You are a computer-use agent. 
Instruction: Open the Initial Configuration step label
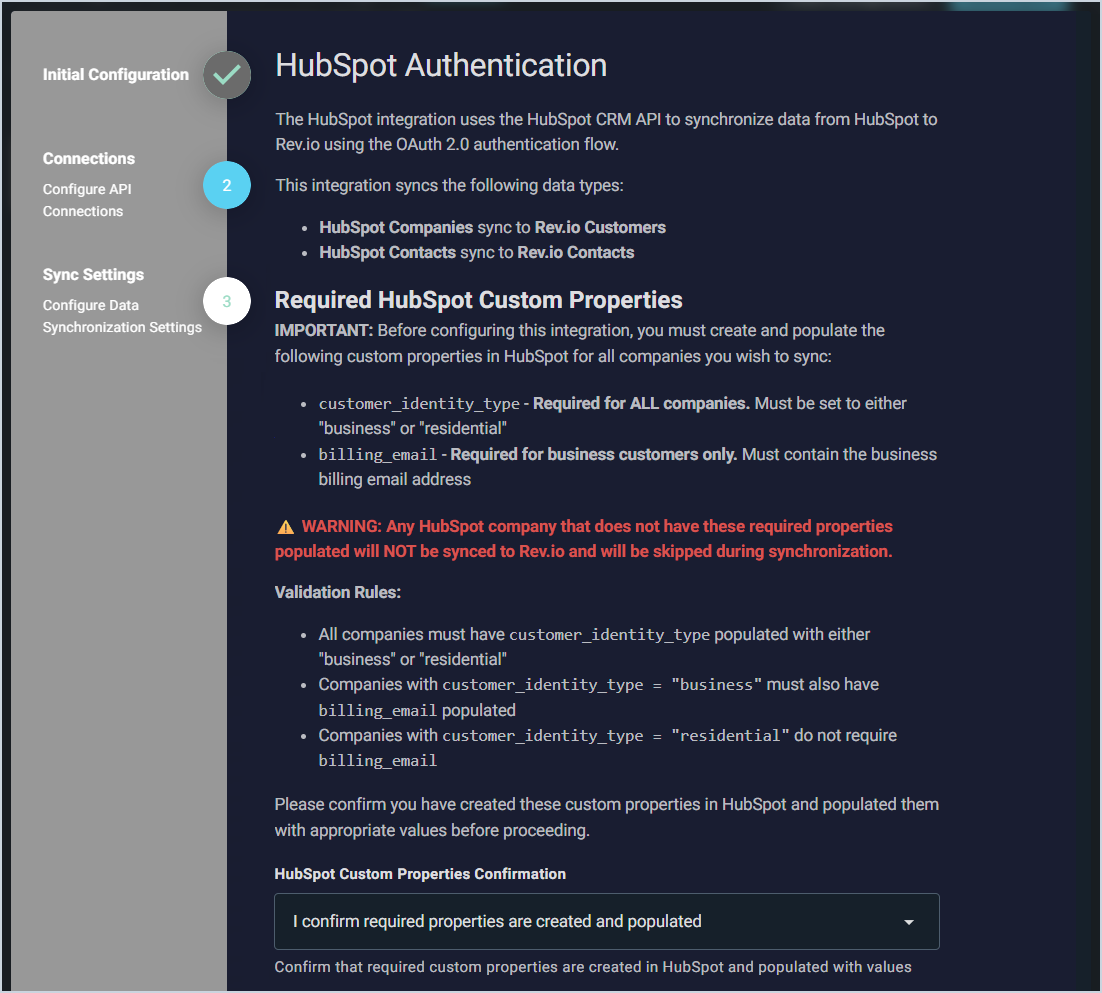(116, 74)
